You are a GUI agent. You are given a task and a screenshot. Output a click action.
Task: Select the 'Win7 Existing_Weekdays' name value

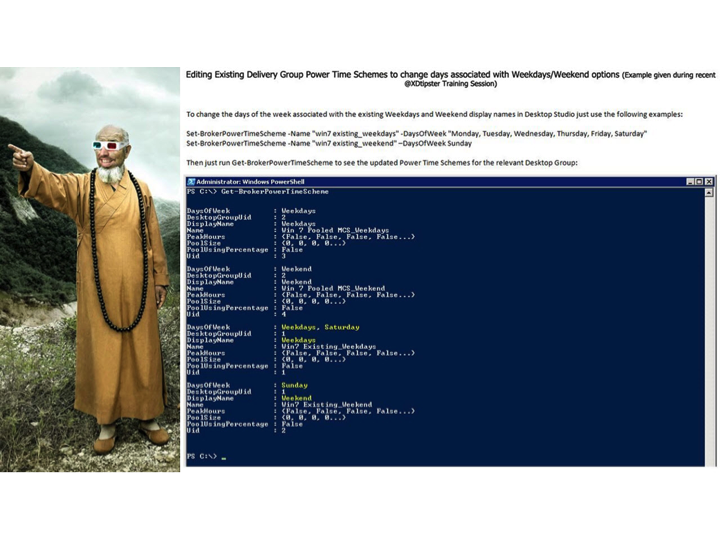329,347
